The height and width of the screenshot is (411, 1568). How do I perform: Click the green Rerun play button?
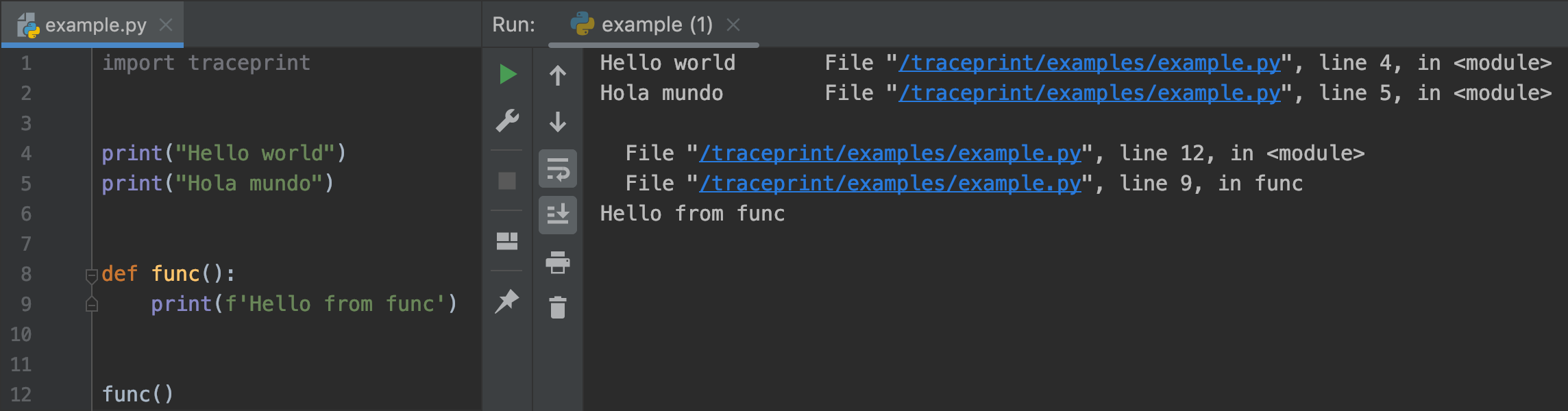(x=507, y=74)
